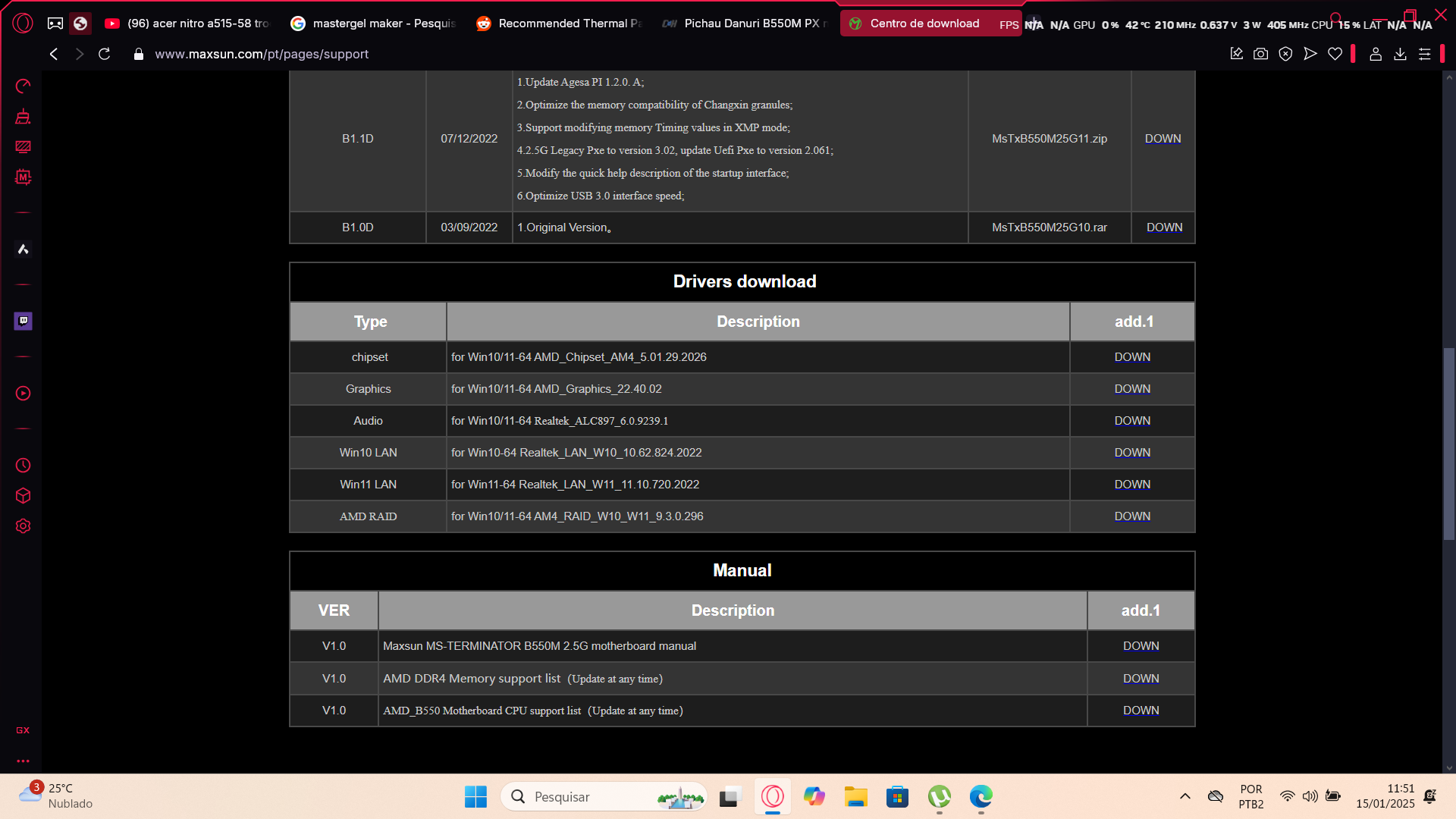Open the Aria AI sidebar icon
The width and height of the screenshot is (1456, 819).
(x=23, y=249)
